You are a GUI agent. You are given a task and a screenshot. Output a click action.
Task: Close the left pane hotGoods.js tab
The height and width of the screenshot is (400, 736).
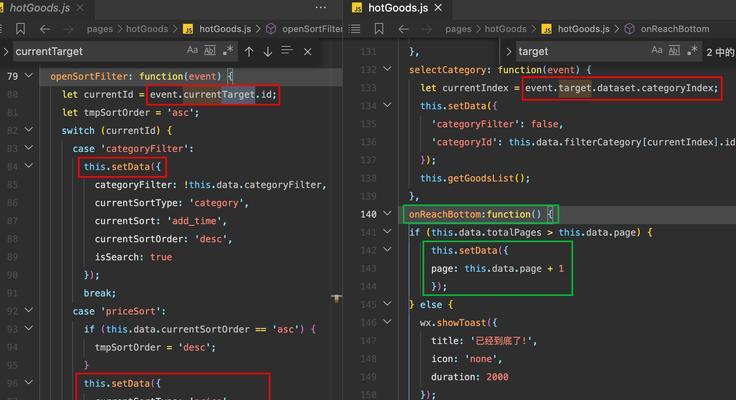(80, 8)
